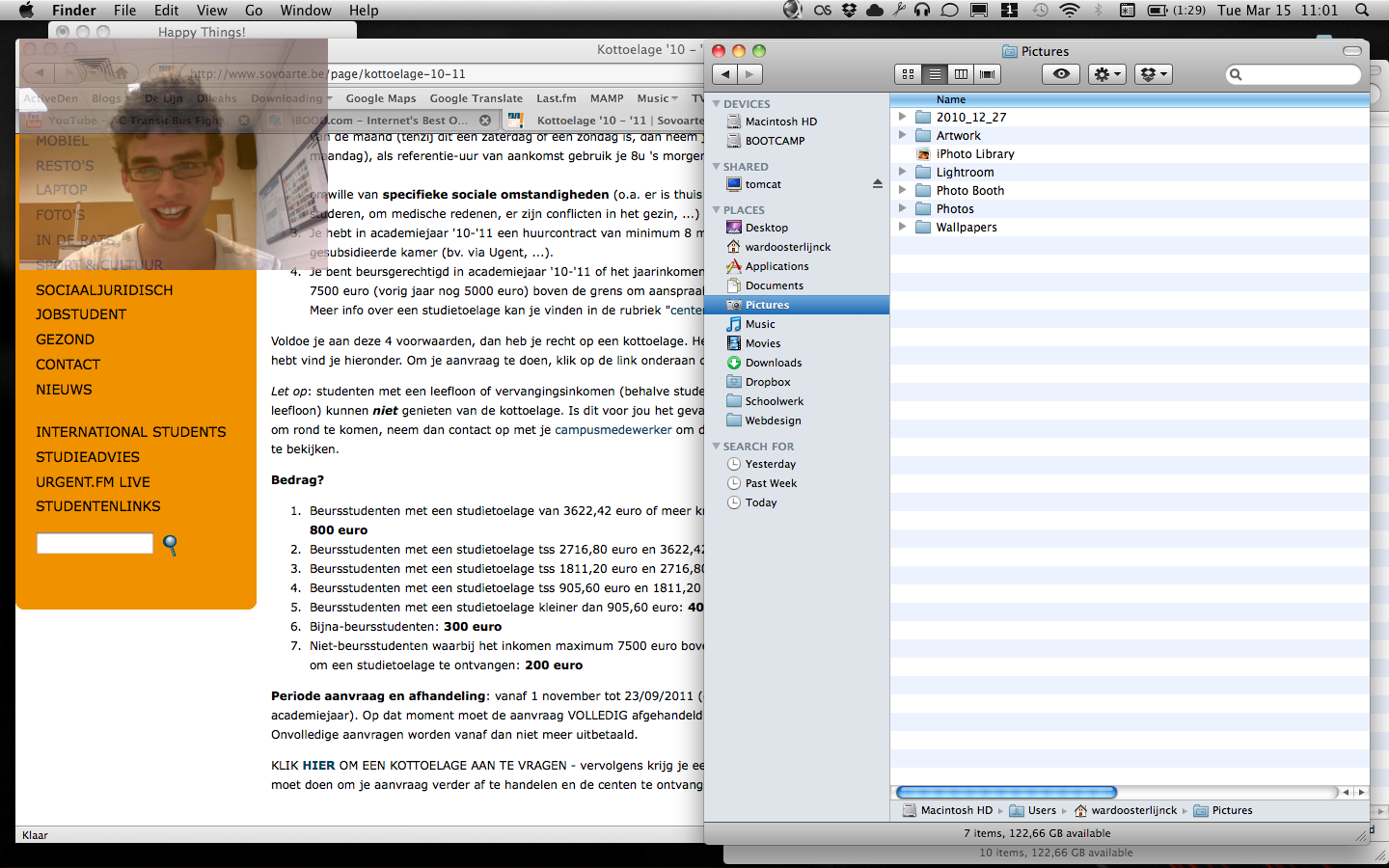This screenshot has height=868, width=1389.
Task: Open the Go menu
Action: [254, 11]
